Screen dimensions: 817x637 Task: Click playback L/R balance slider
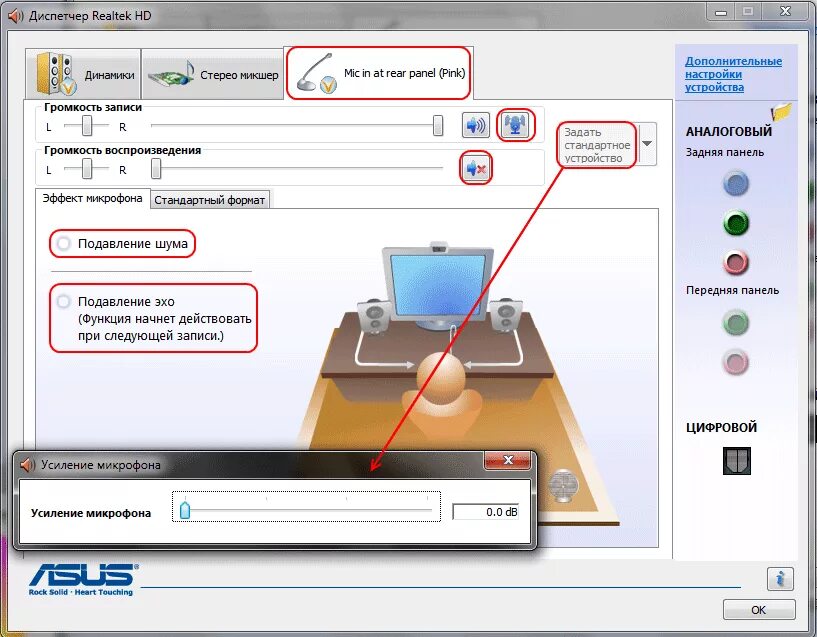[x=86, y=169]
